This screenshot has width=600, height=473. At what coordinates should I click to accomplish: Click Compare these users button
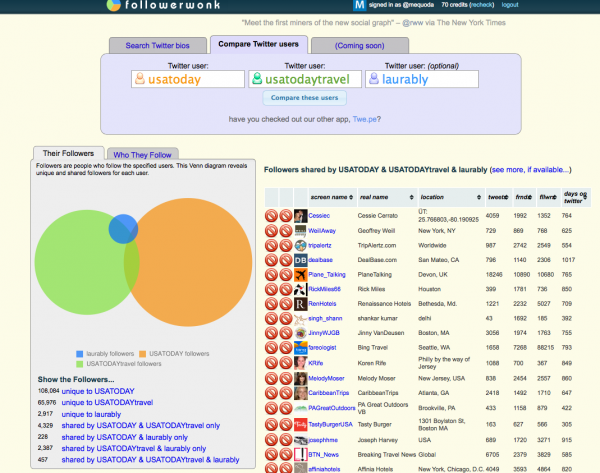tap(305, 98)
